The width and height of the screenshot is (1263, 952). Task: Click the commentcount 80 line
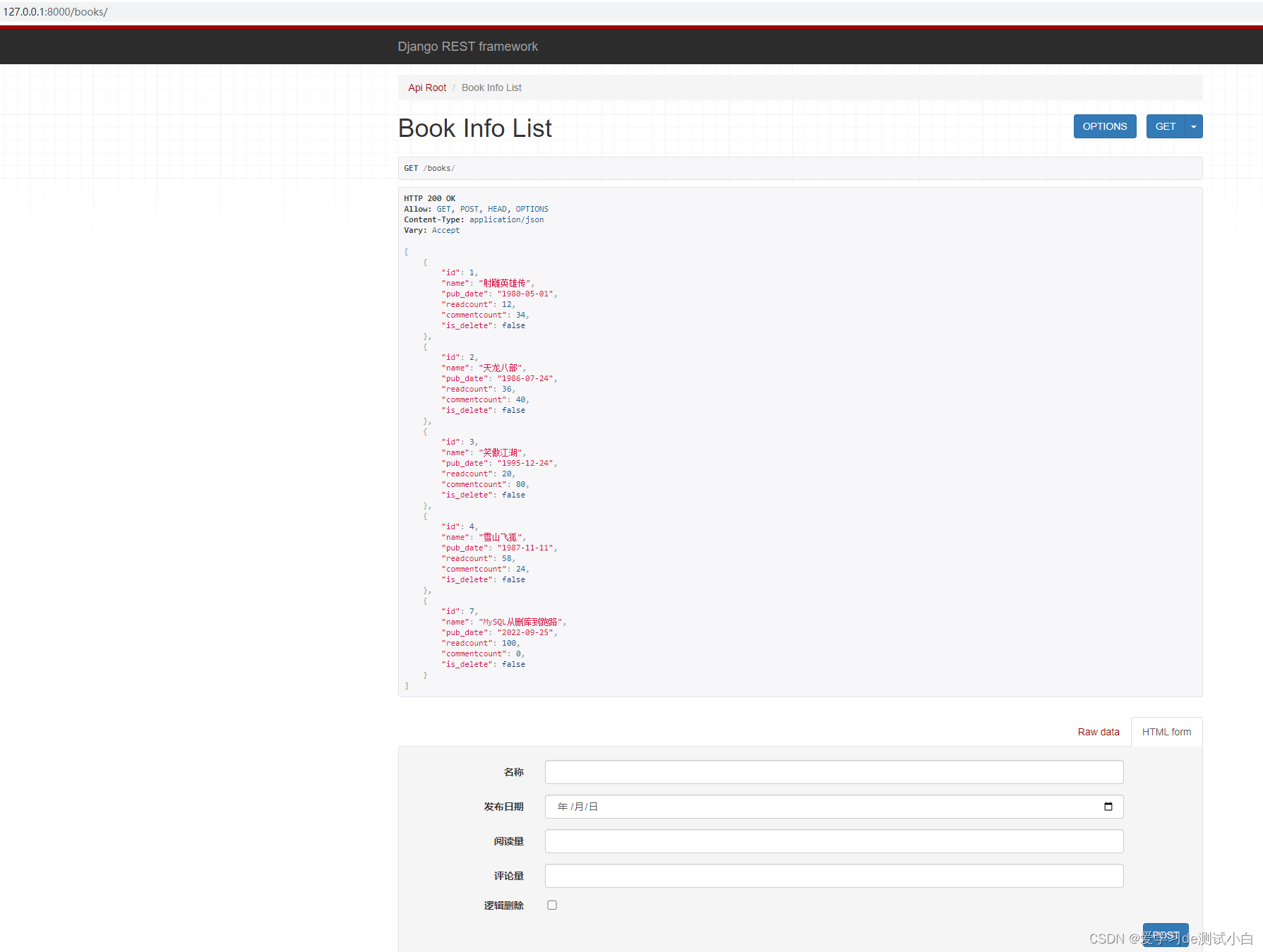485,484
